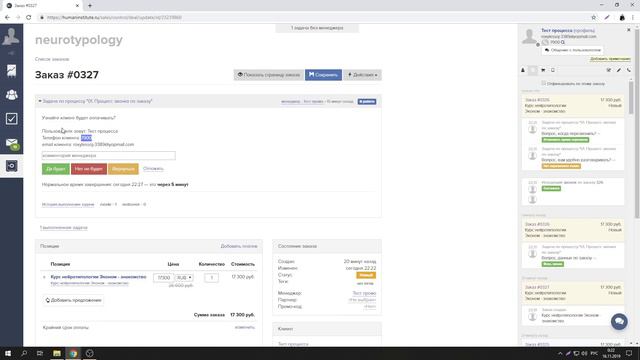Click the Добавить предложение button

73,300
